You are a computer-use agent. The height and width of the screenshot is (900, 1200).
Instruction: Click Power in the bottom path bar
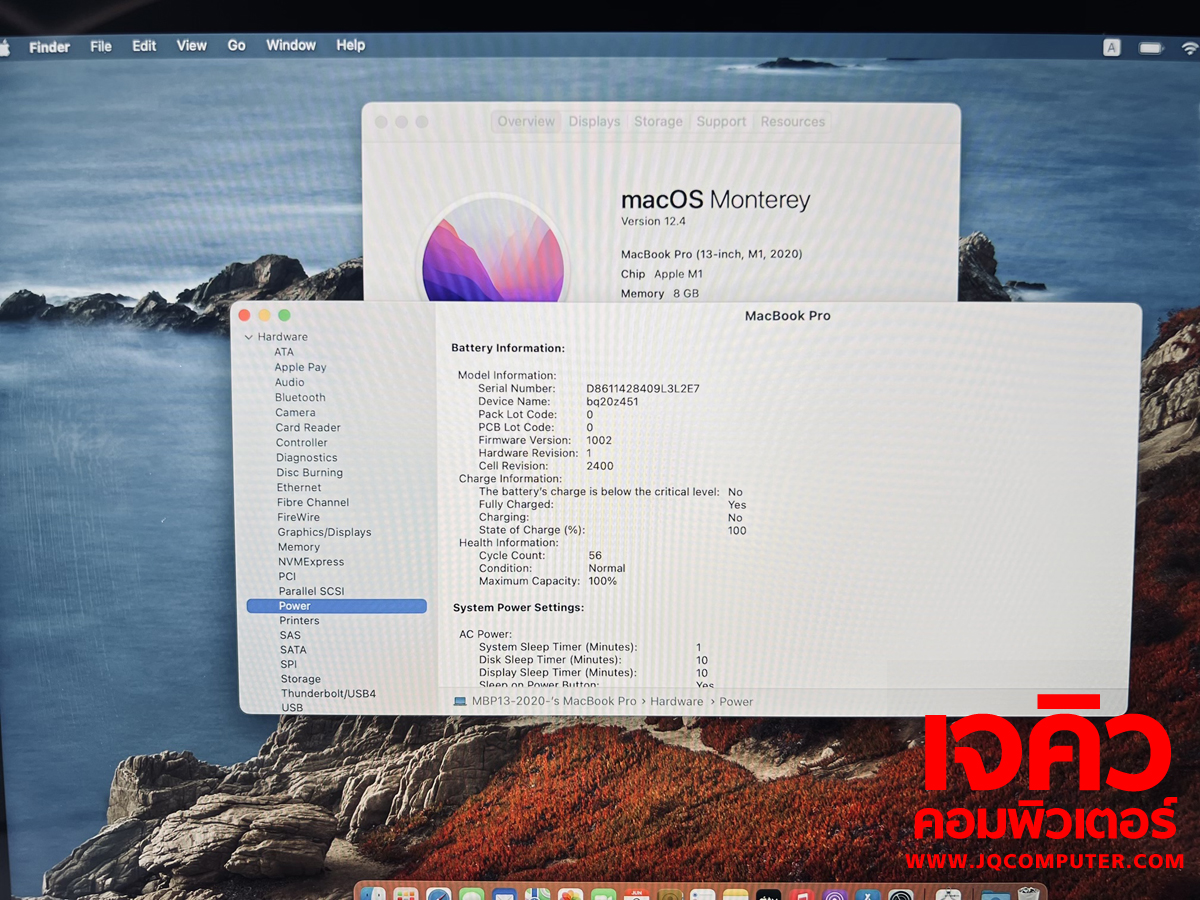click(x=736, y=702)
